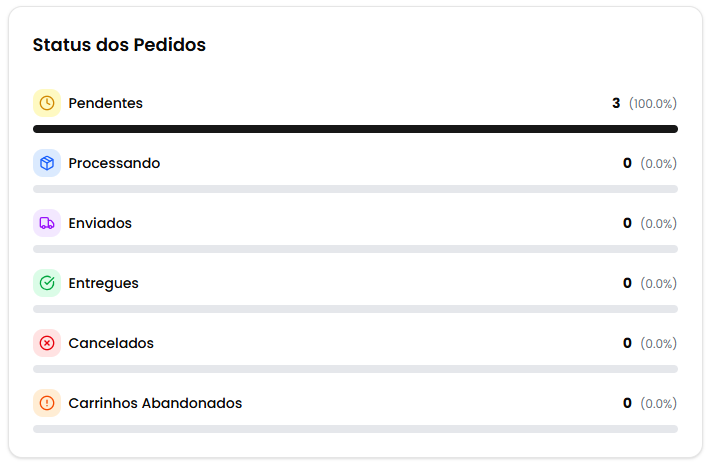
Task: Select the Pendentes status label
Action: tap(105, 103)
